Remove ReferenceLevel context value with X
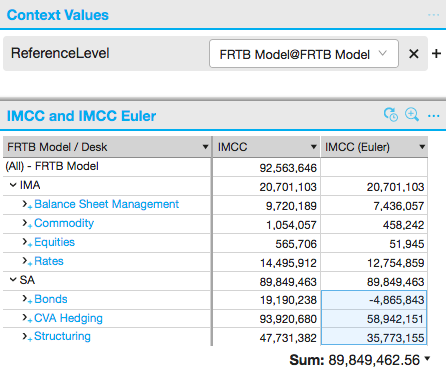Screen dimensions: 446x372 (414, 54)
